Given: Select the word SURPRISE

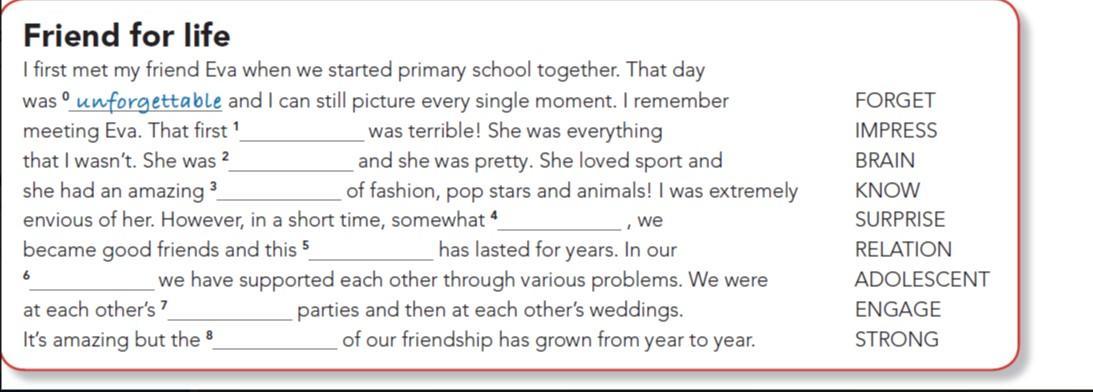Looking at the screenshot, I should tap(900, 220).
